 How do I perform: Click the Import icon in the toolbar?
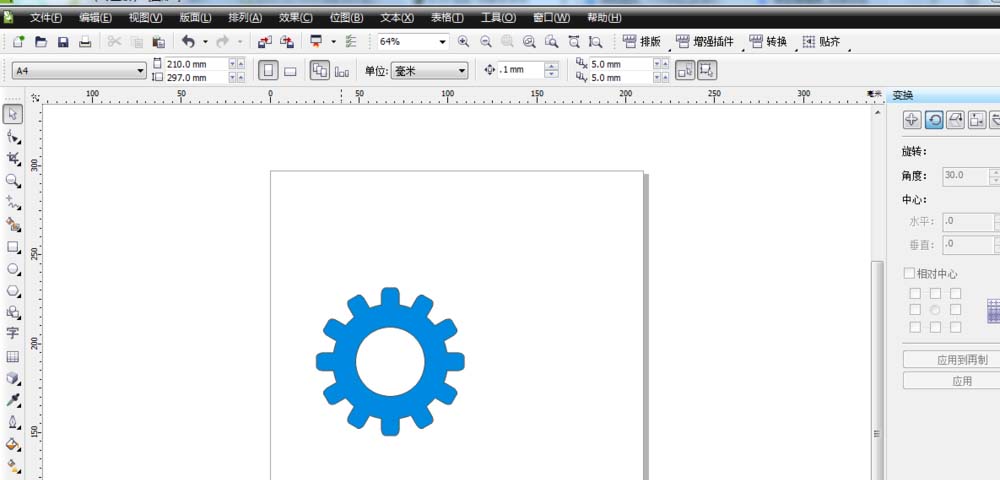pyautogui.click(x=265, y=42)
